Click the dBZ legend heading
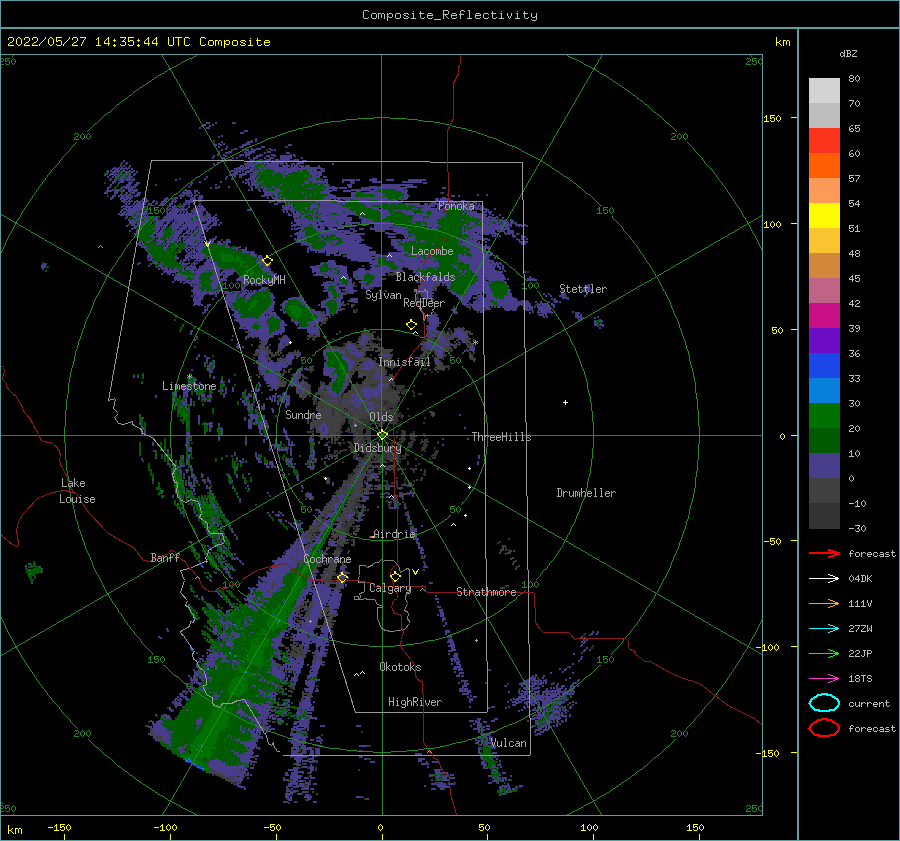 pos(848,53)
